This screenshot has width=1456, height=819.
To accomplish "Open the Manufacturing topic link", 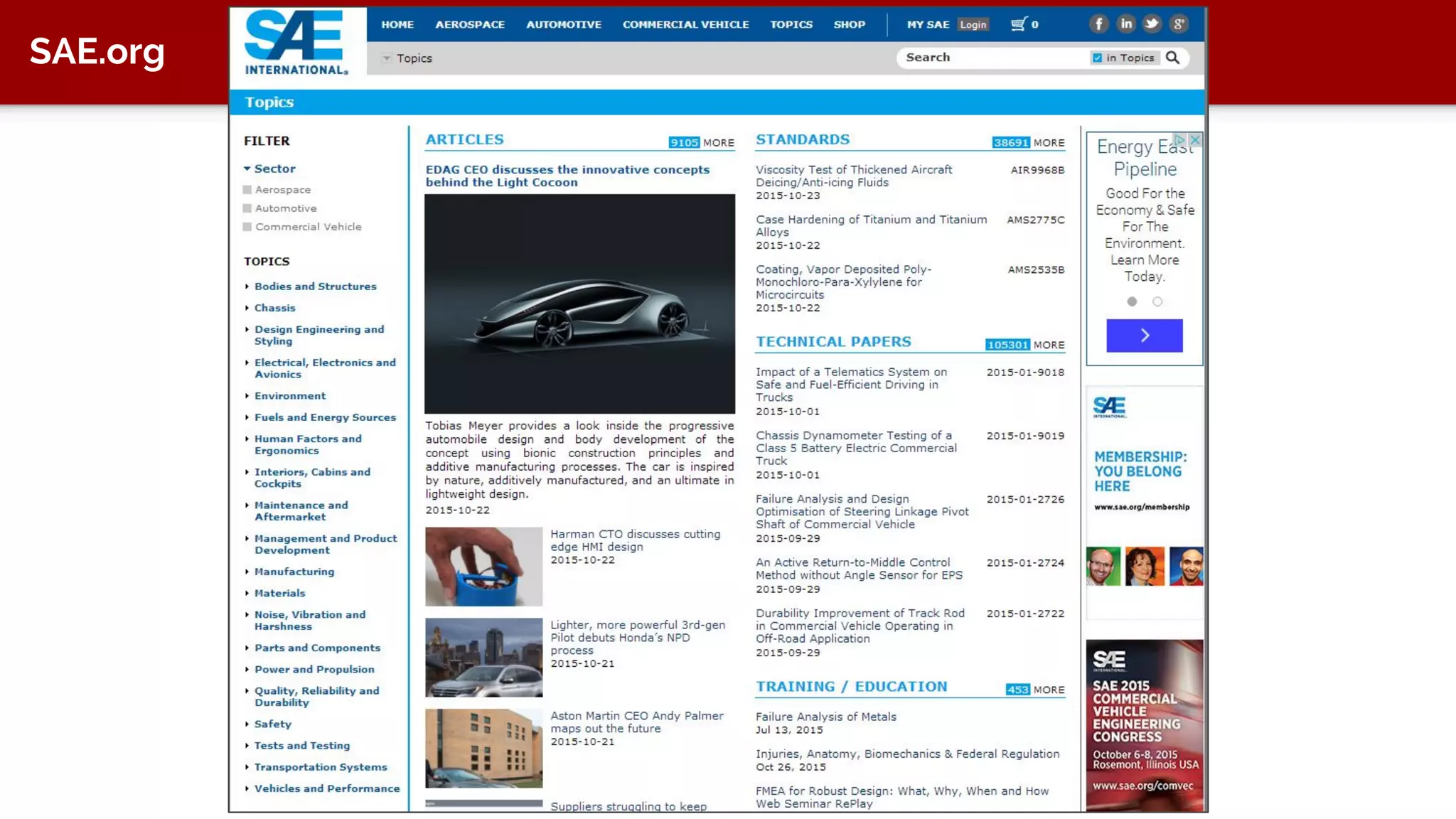I will coord(294,572).
